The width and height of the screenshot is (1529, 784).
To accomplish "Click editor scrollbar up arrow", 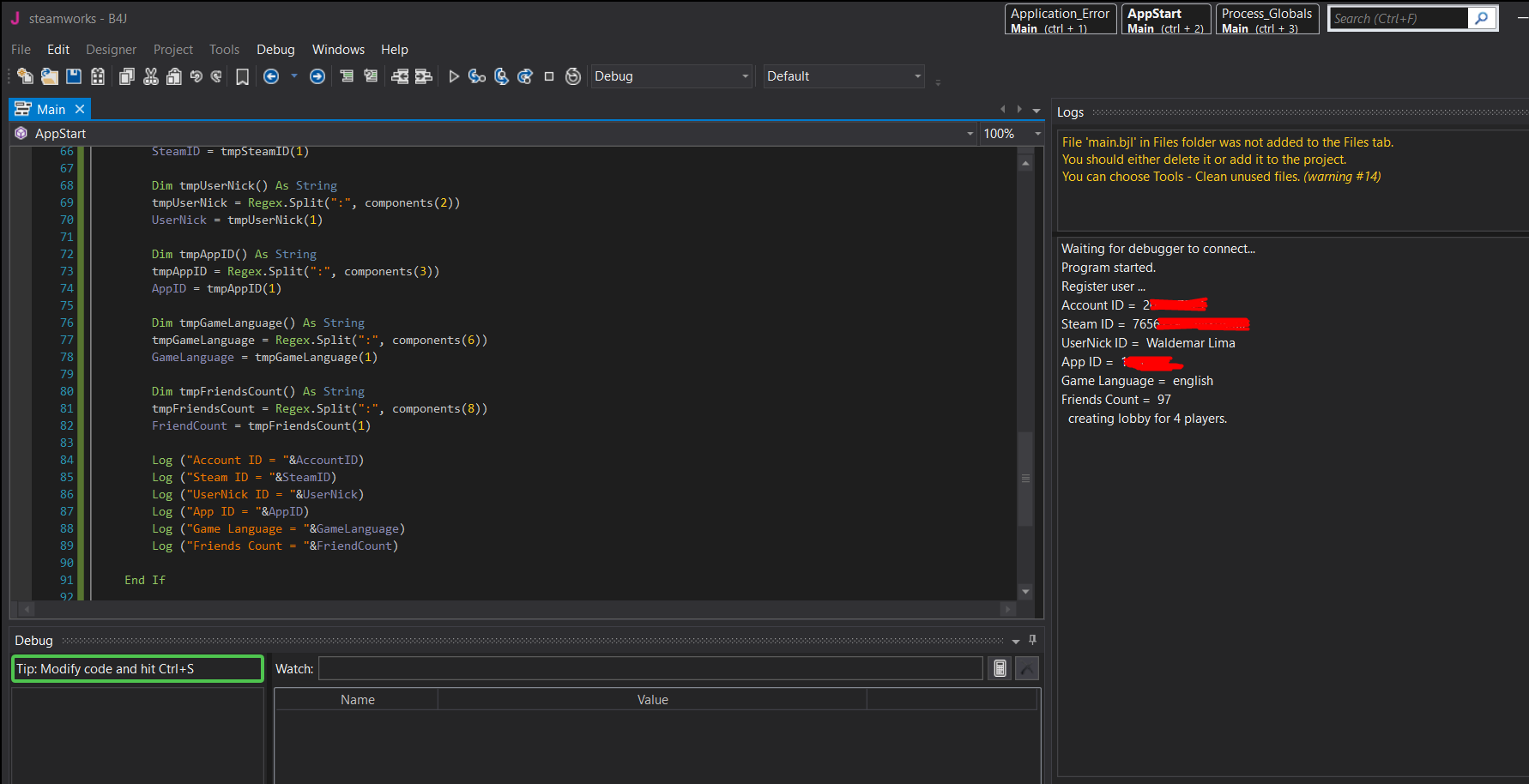I will point(1025,163).
